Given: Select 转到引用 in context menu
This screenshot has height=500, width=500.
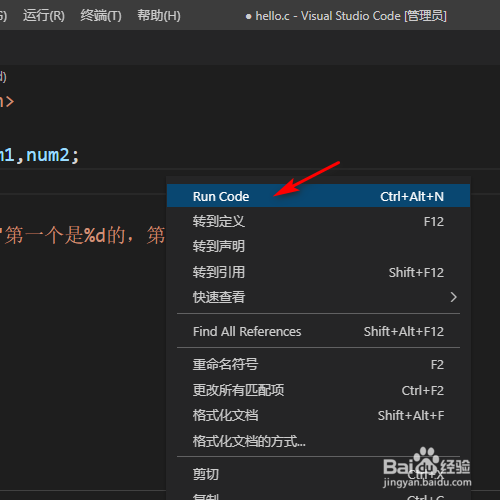Looking at the screenshot, I should pos(318,272).
